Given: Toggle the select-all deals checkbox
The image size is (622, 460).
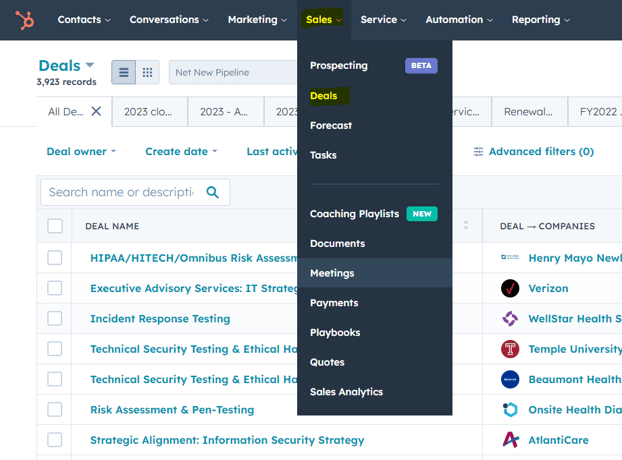Looking at the screenshot, I should point(55,226).
